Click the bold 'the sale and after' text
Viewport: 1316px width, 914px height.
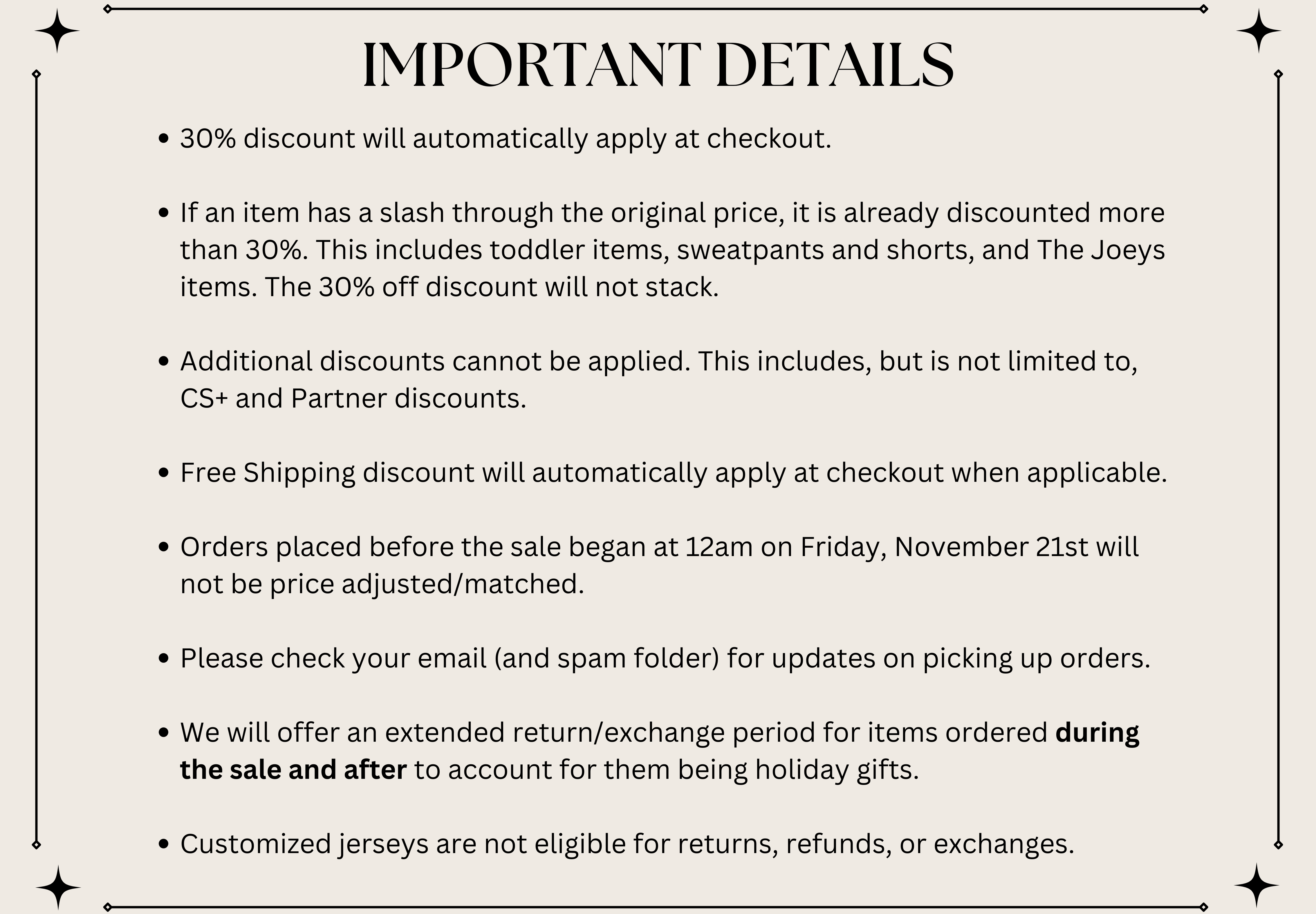293,770
